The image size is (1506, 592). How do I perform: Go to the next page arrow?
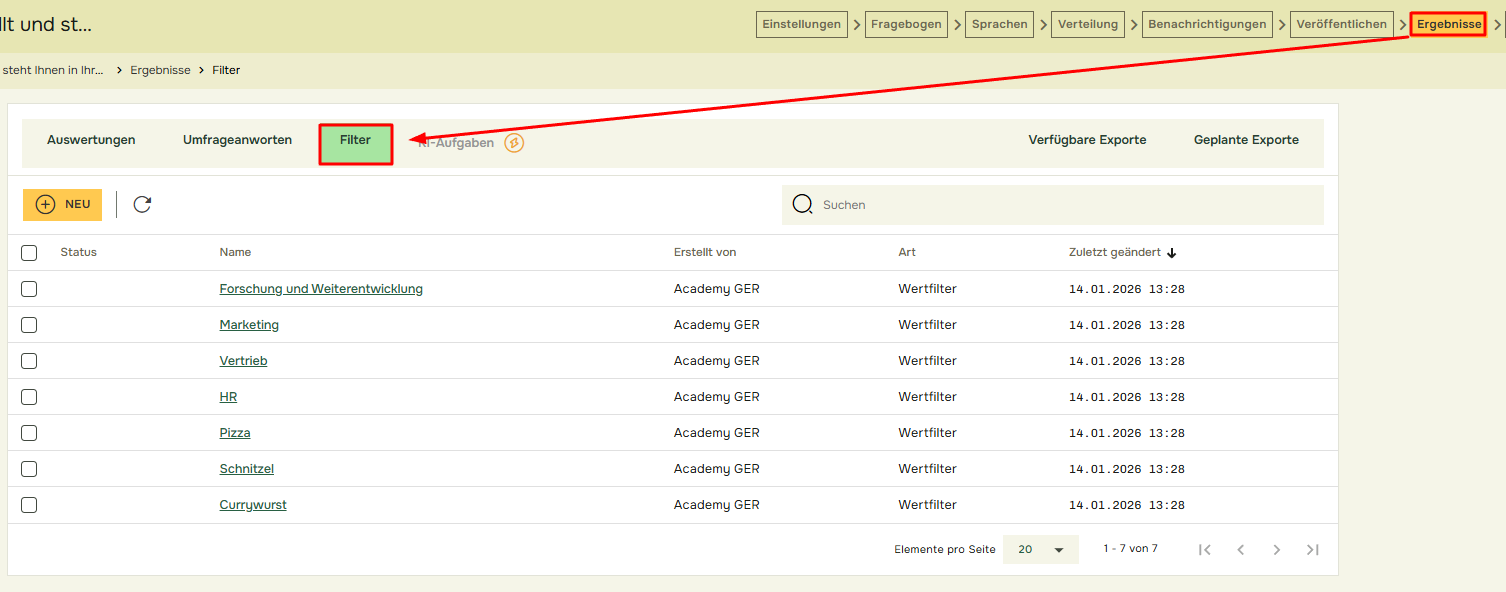[1276, 549]
